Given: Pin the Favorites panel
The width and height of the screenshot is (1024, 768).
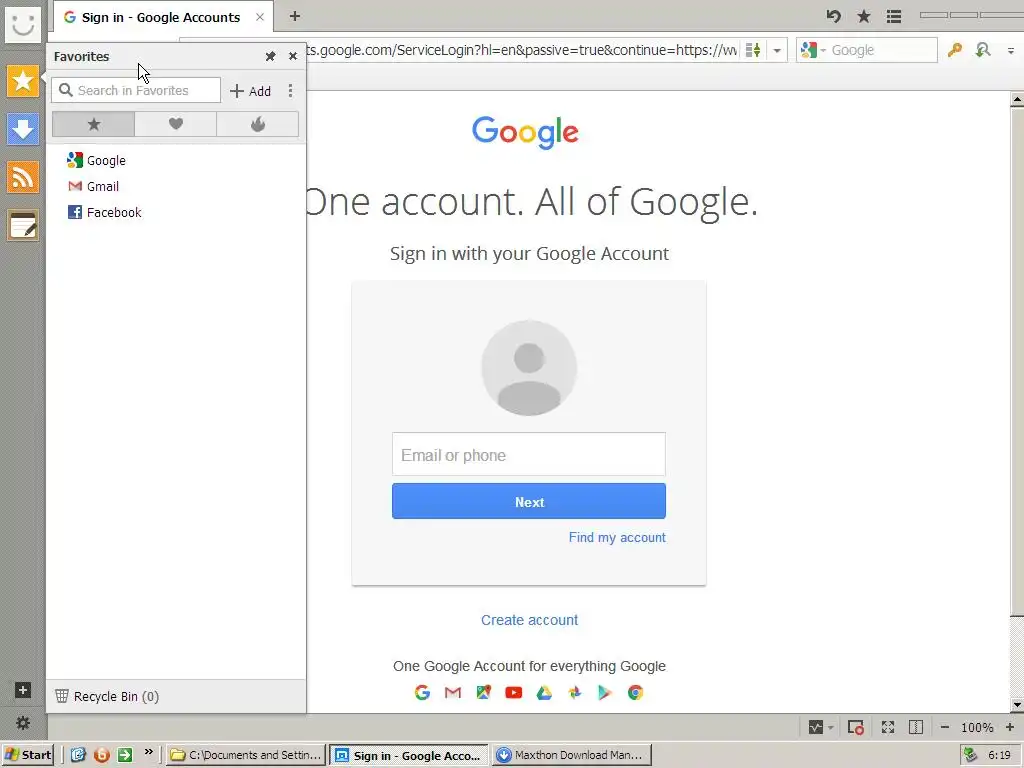Looking at the screenshot, I should pos(270,56).
